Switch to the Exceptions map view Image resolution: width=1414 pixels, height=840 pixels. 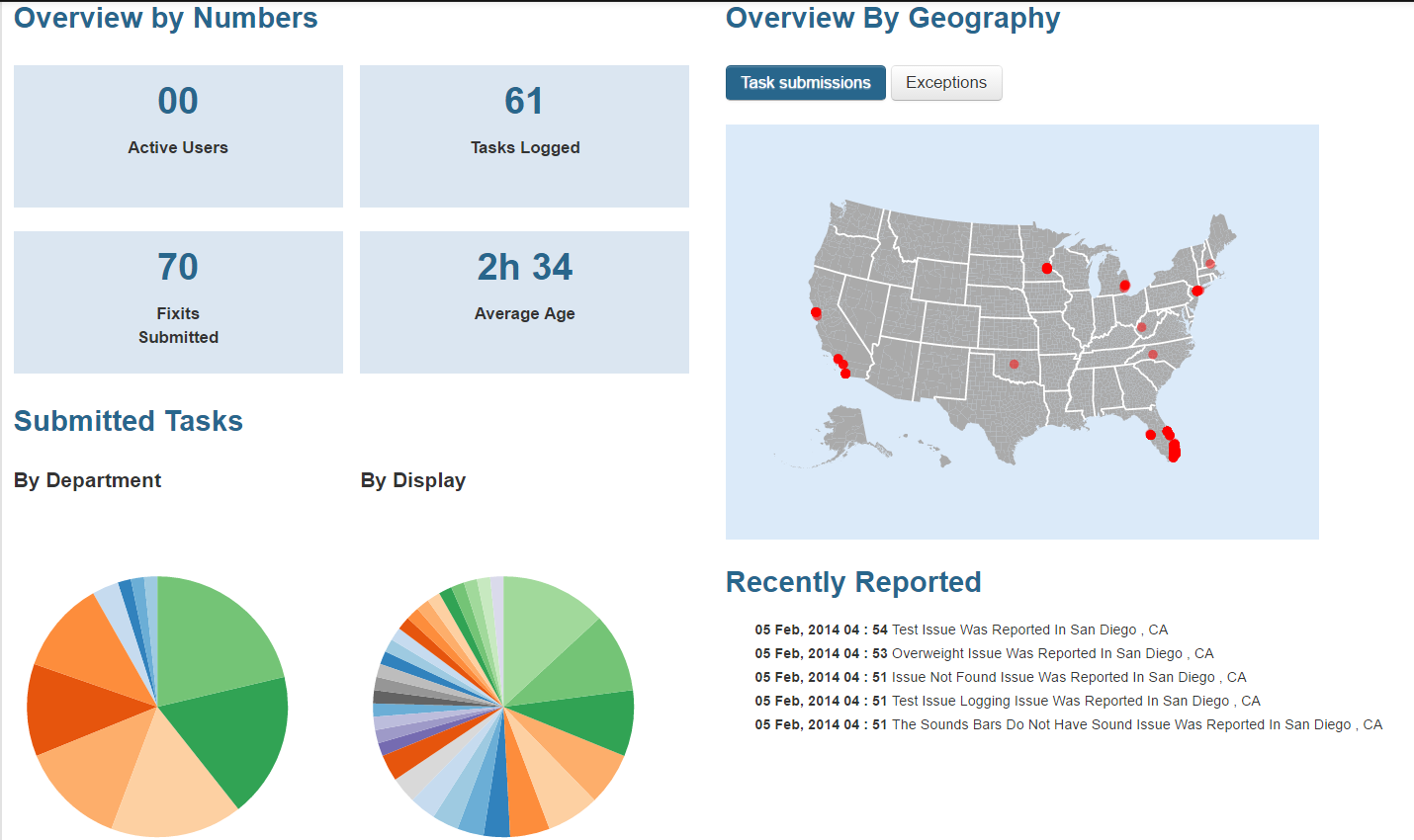945,83
